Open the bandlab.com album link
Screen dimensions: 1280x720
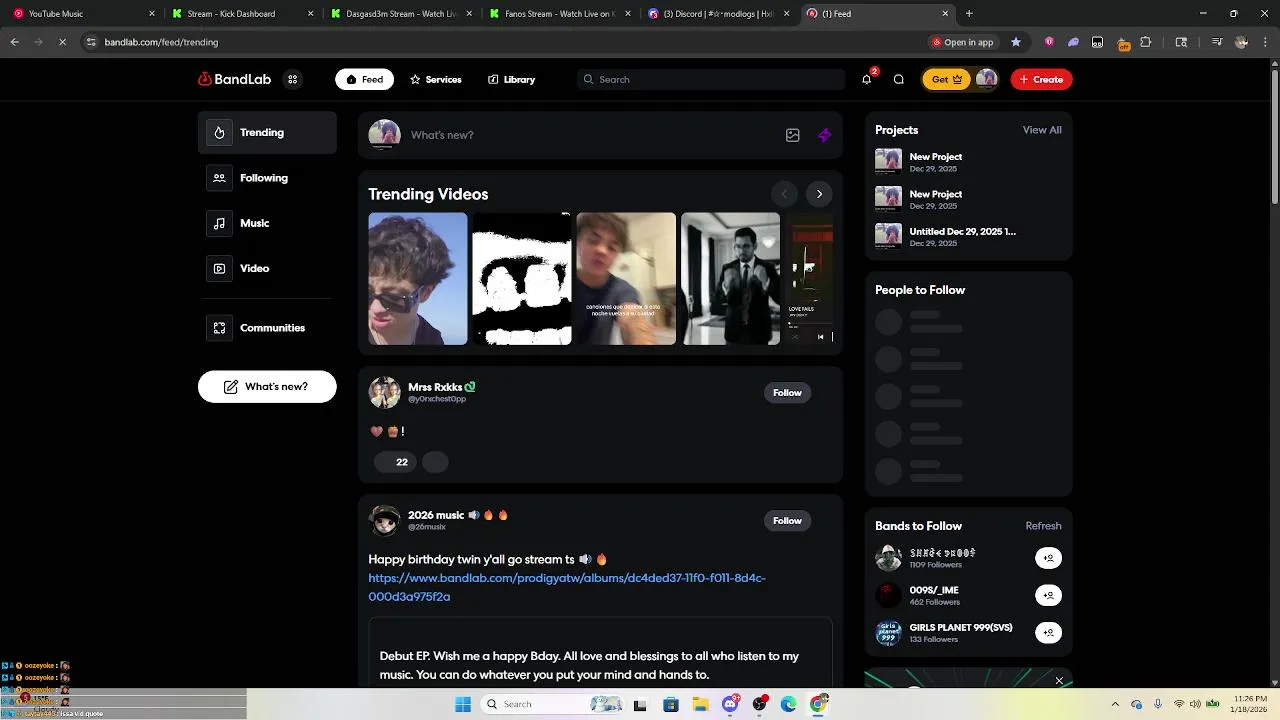click(x=567, y=587)
